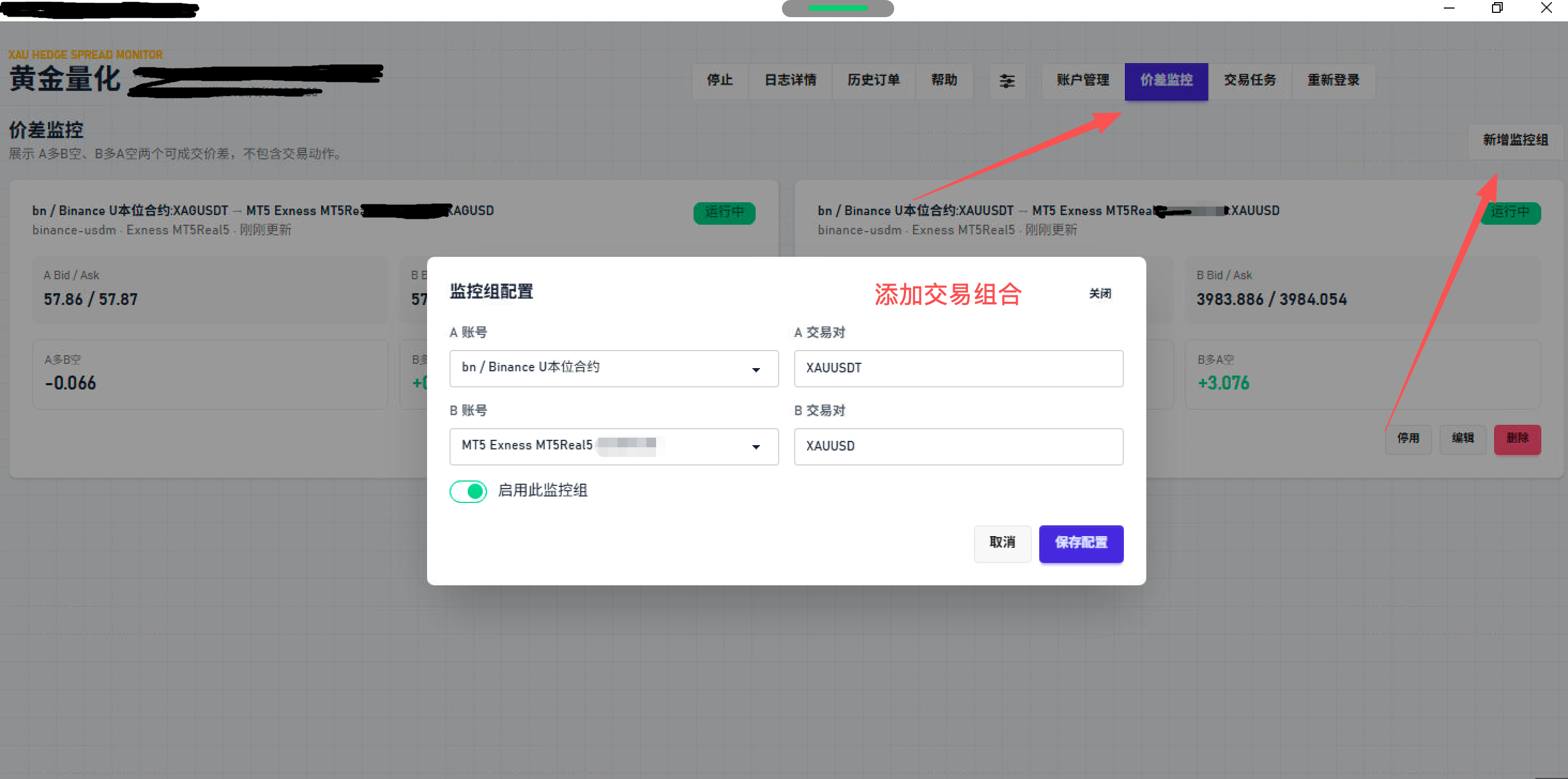1568x779 pixels.
Task: Click B Bid/Ask value 3983.886 / 3984.054
Action: point(1272,300)
